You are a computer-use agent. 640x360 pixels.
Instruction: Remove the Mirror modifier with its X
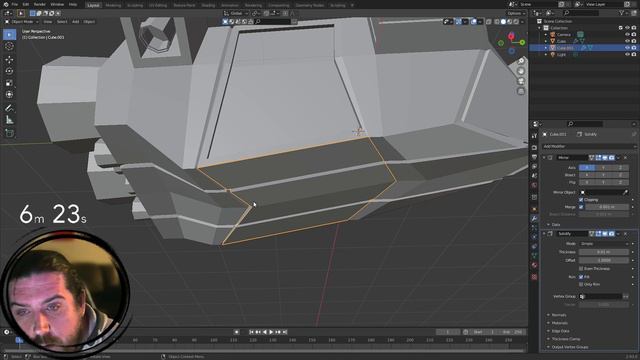coord(625,158)
